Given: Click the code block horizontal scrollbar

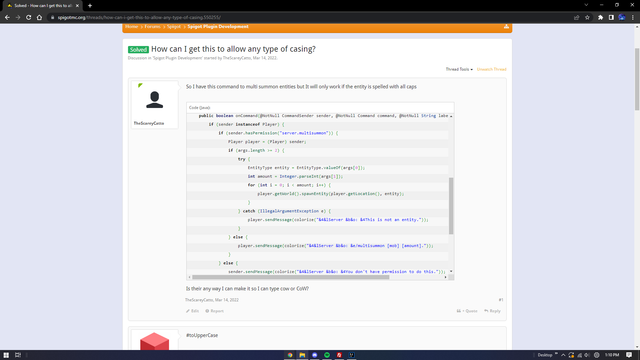Looking at the screenshot, I should pyautogui.click(x=291, y=277).
